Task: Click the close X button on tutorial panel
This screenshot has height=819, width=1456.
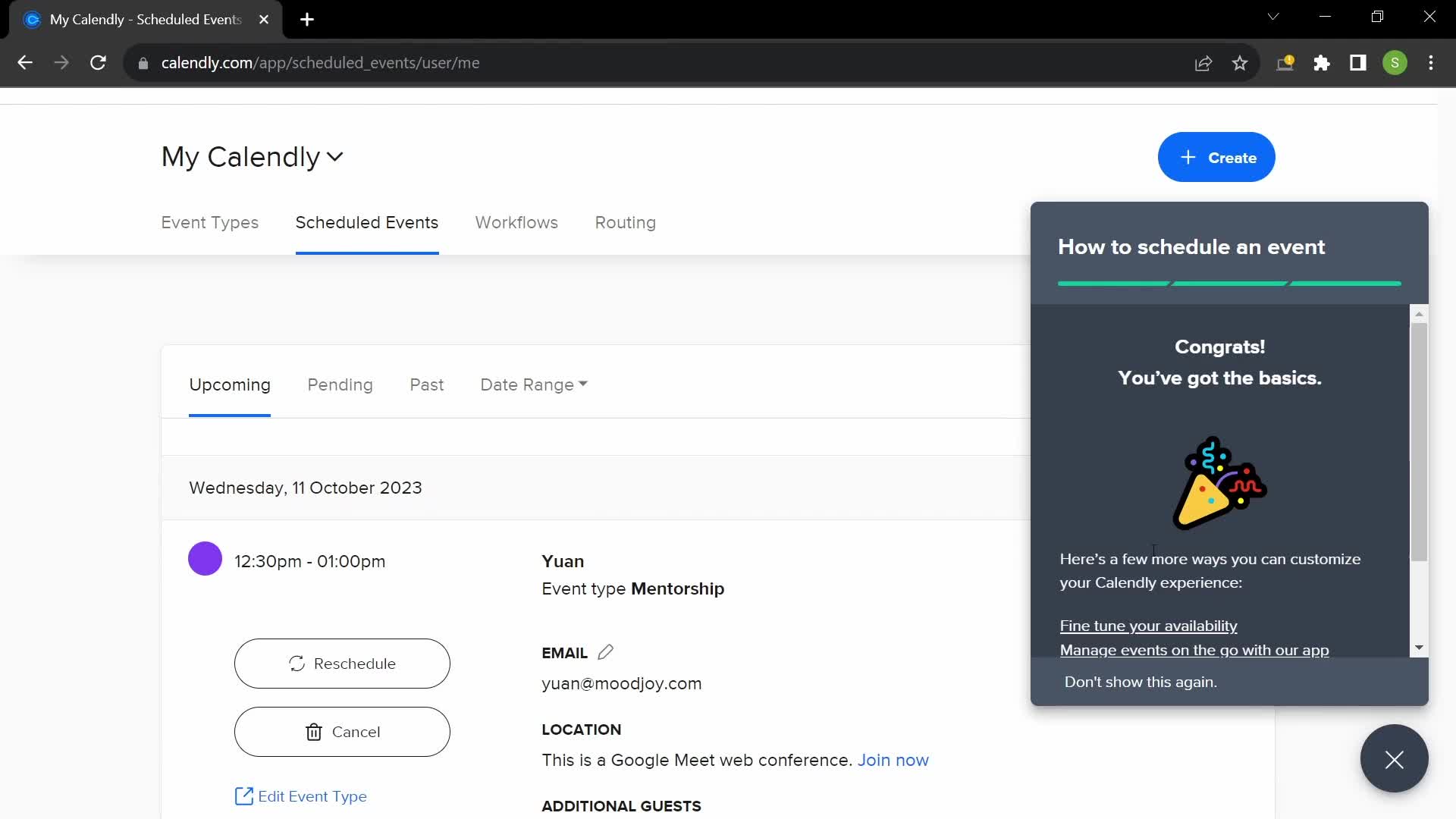Action: (1395, 759)
